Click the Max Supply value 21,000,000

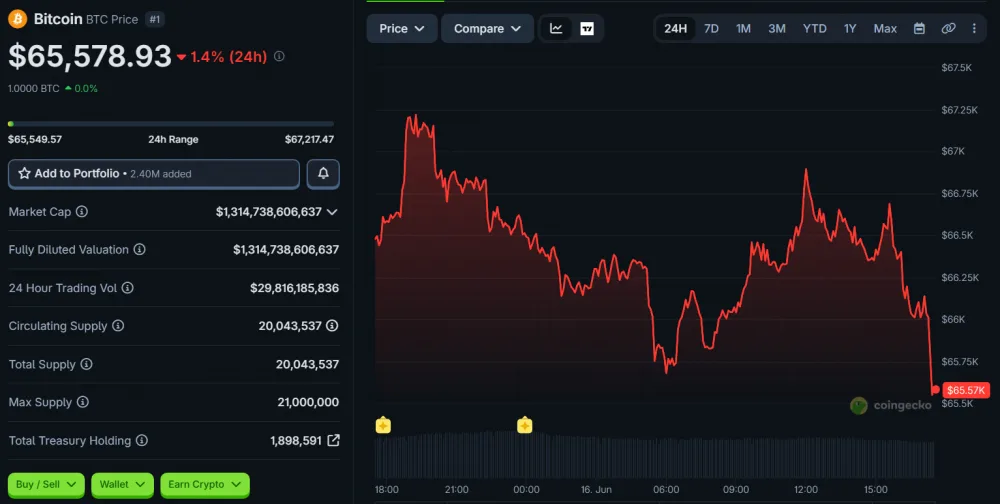pyautogui.click(x=308, y=403)
